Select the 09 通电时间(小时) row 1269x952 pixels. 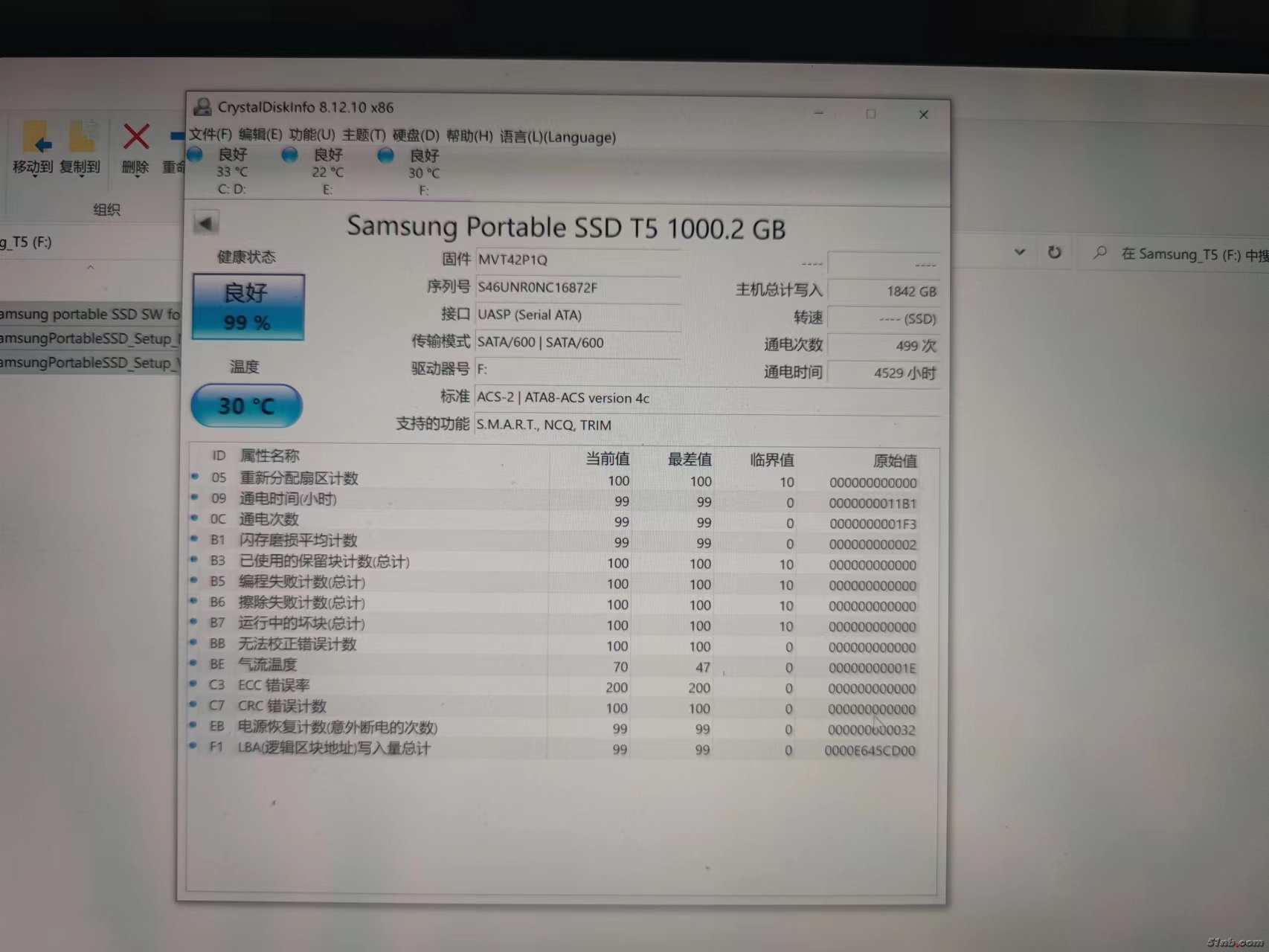coord(554,501)
